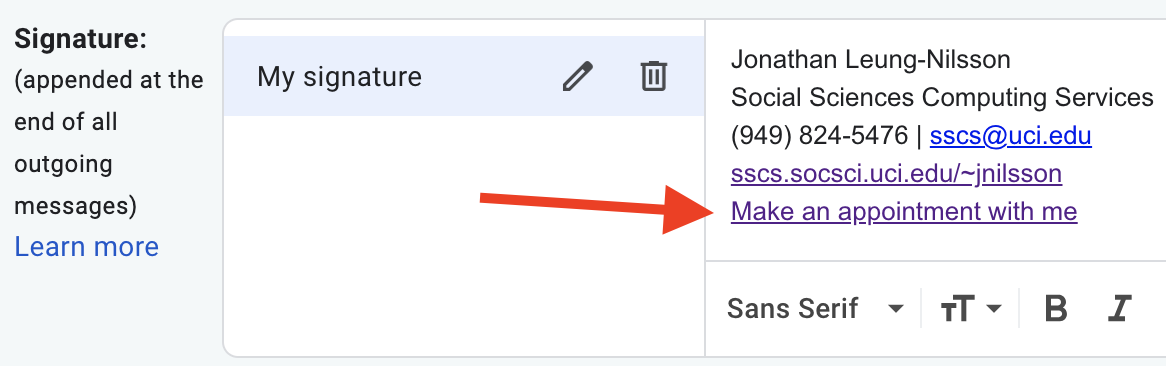This screenshot has width=1166, height=366.
Task: Toggle bold formatting in signature toolbar
Action: (x=1055, y=307)
